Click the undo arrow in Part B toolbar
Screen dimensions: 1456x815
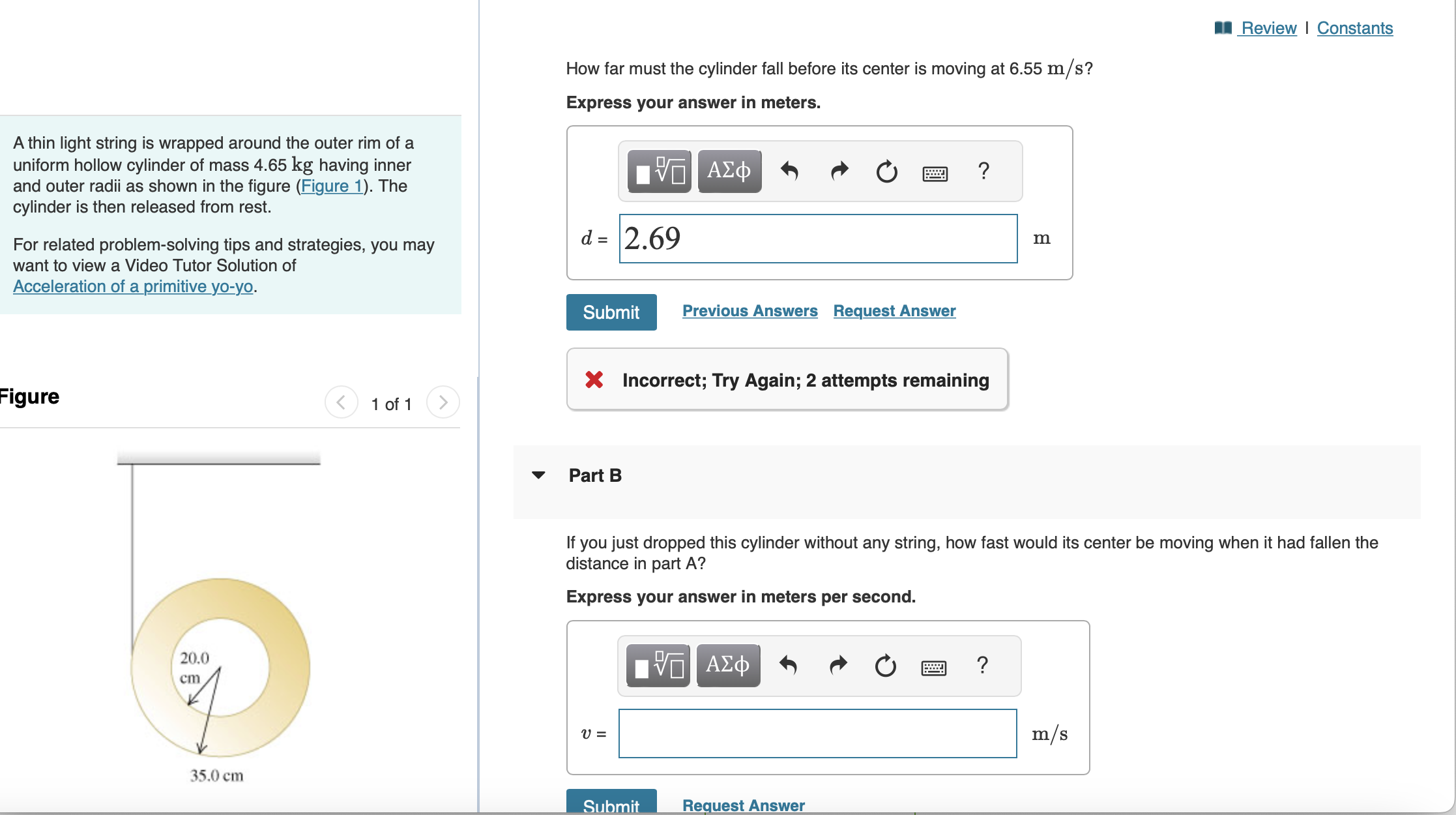(788, 666)
